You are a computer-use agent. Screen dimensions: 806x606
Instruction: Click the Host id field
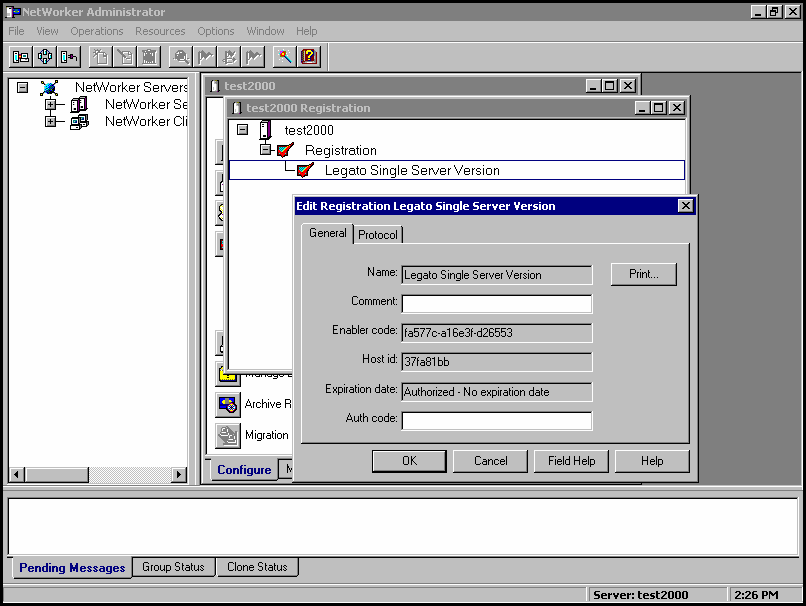coord(497,362)
